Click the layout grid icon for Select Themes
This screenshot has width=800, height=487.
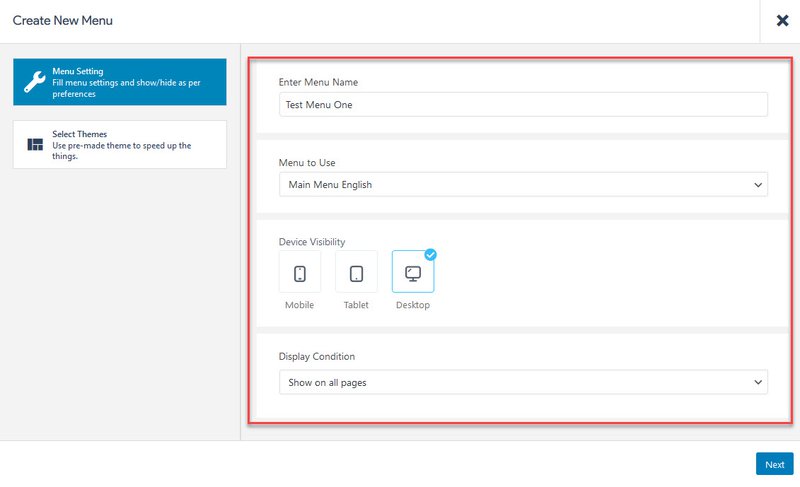click(35, 145)
